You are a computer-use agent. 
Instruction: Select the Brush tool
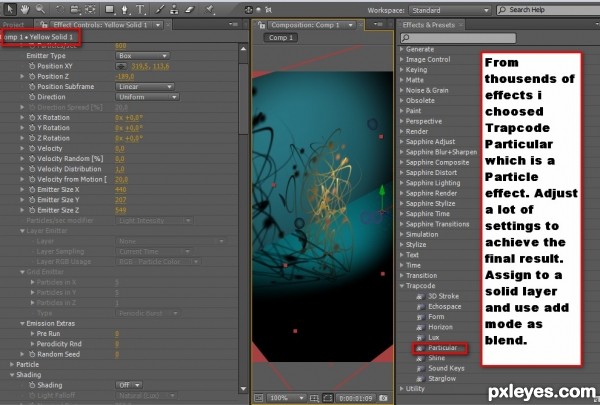tap(160, 9)
